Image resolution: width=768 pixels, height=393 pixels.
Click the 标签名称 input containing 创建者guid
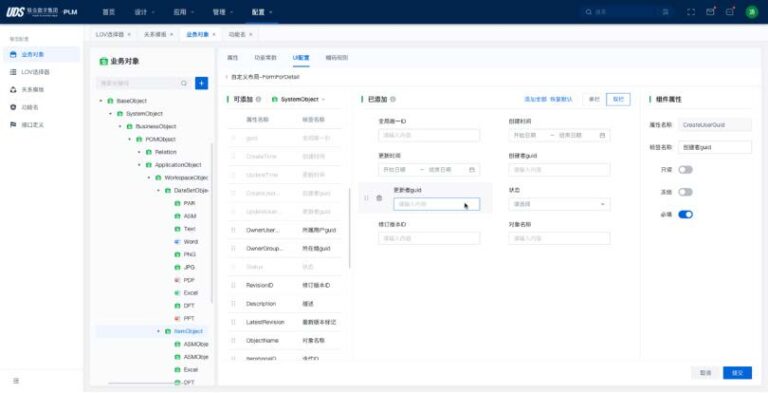tap(715, 147)
